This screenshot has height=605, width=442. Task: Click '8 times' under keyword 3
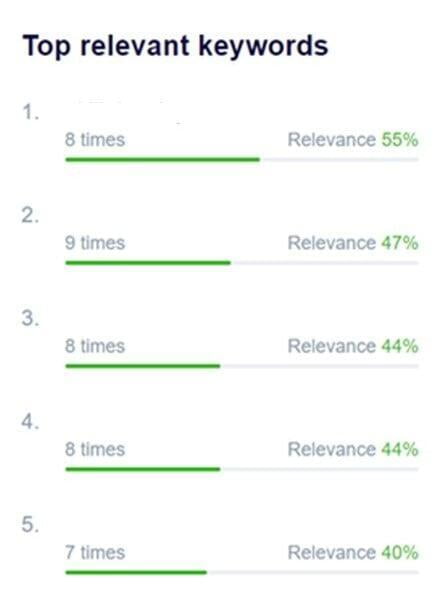coord(95,346)
